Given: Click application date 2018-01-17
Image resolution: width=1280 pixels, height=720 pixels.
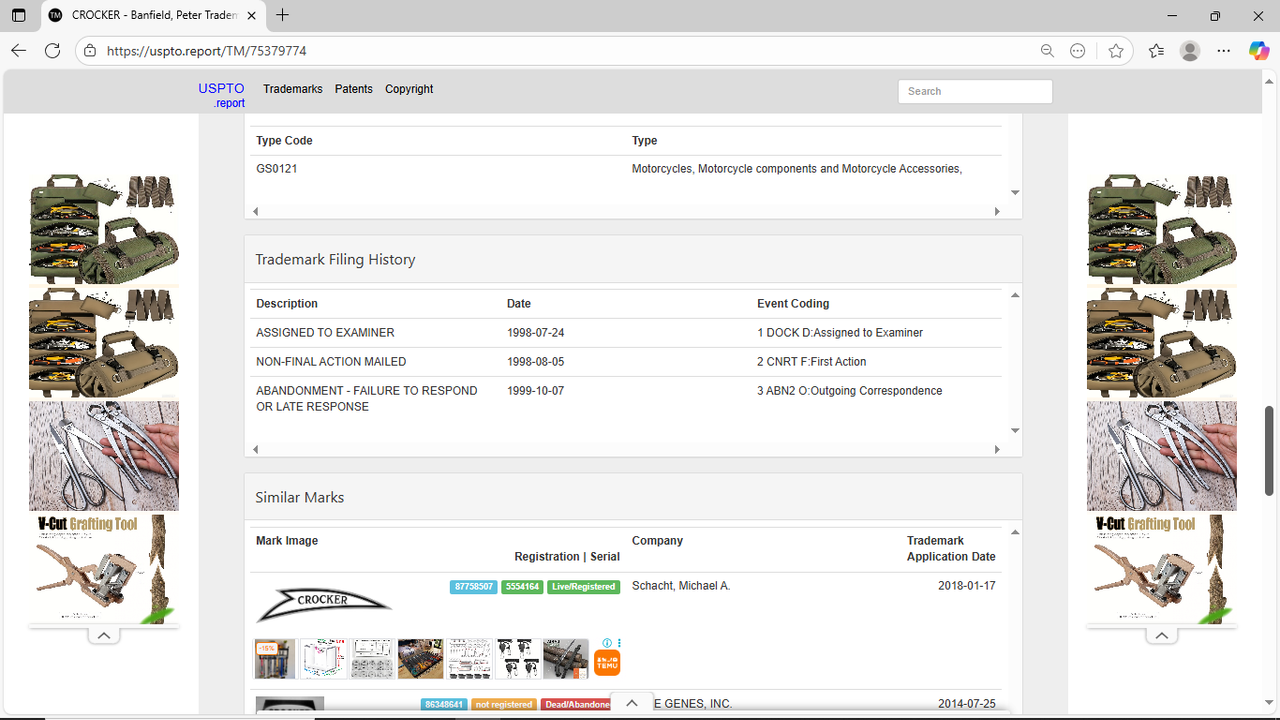Looking at the screenshot, I should [x=967, y=586].
